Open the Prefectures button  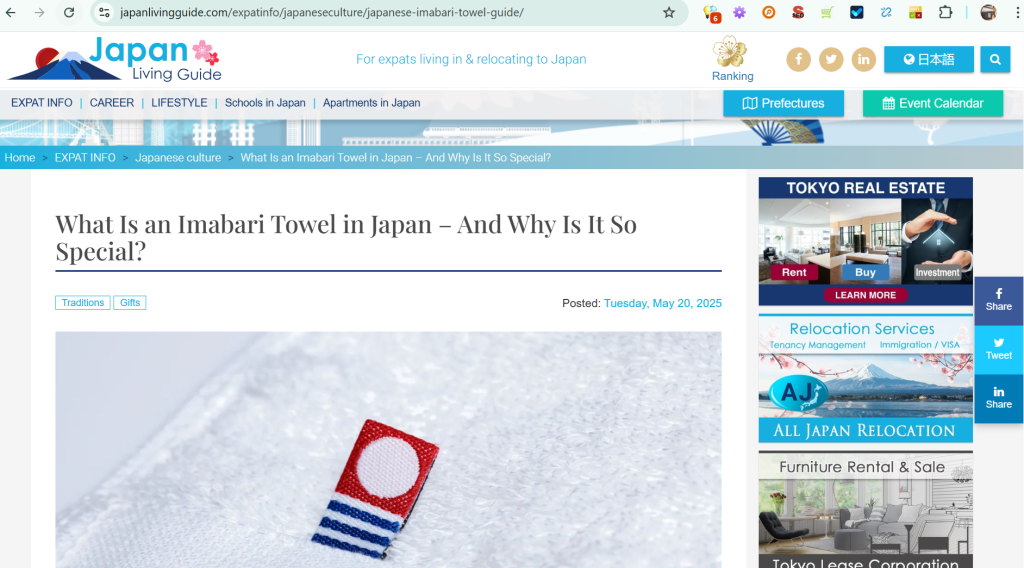[783, 103]
